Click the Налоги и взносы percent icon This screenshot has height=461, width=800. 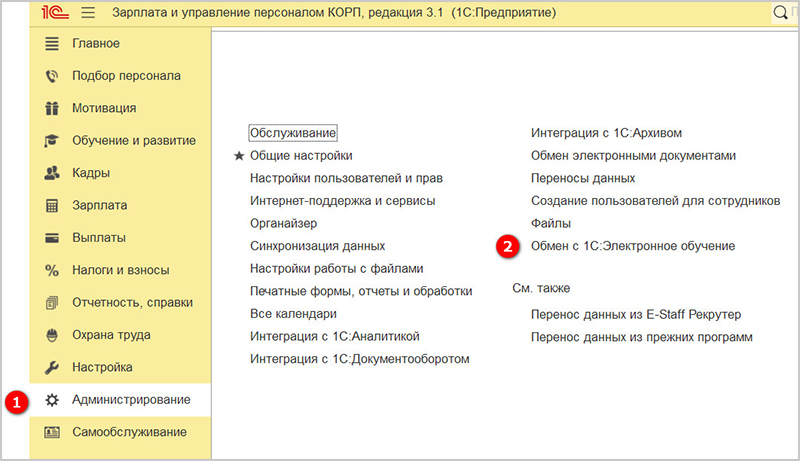52,270
